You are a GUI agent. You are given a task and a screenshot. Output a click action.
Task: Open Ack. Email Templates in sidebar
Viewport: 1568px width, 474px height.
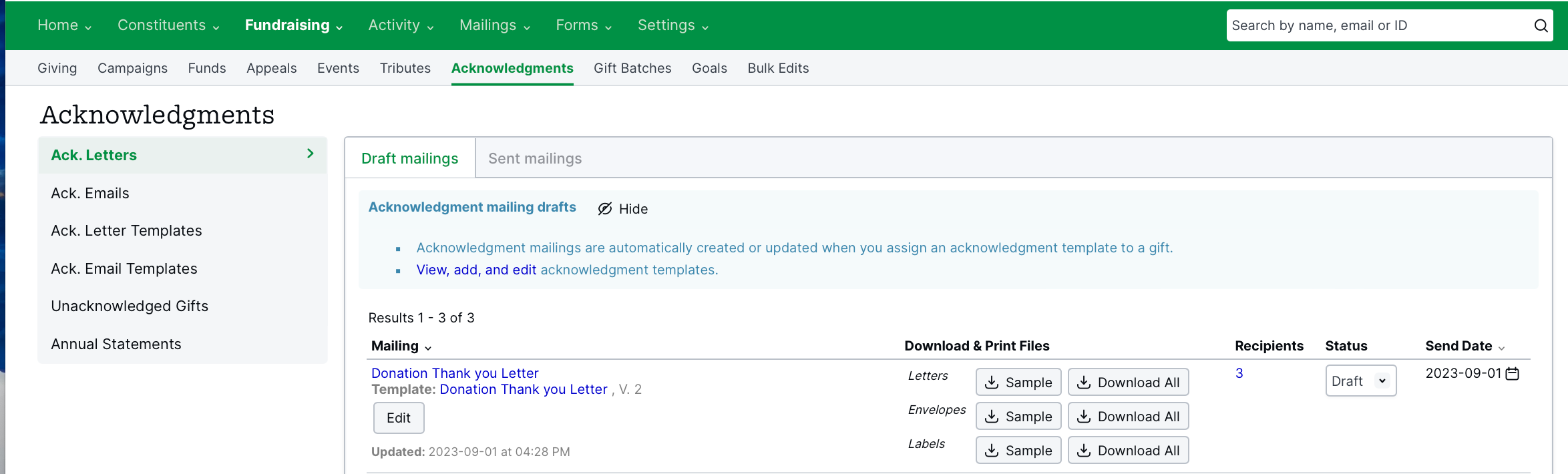point(182,268)
